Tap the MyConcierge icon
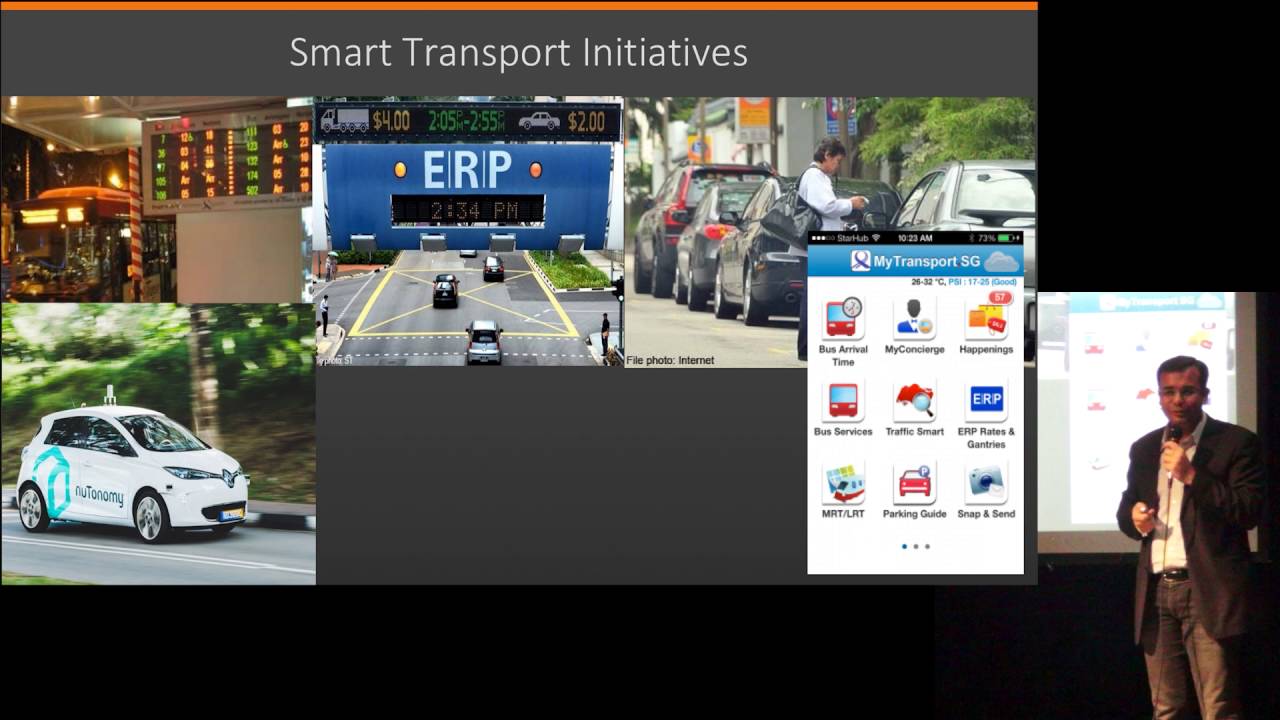Image resolution: width=1280 pixels, height=720 pixels. tap(914, 318)
